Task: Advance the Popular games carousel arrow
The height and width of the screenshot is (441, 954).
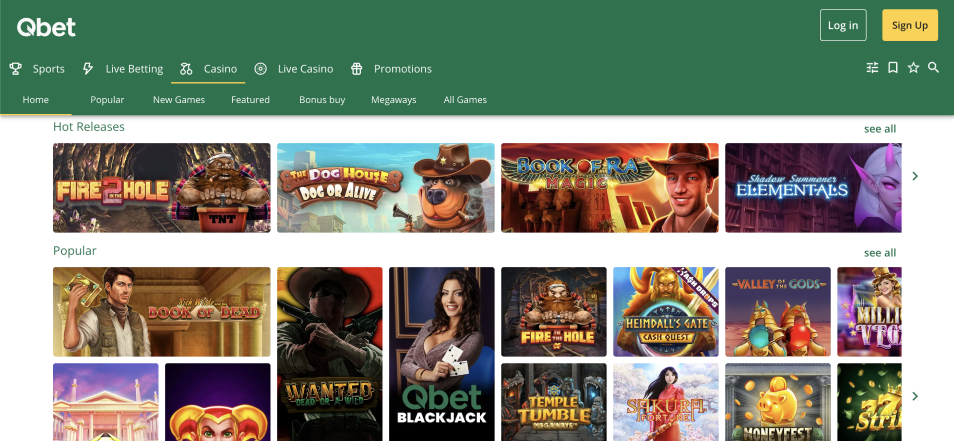Action: [915, 396]
